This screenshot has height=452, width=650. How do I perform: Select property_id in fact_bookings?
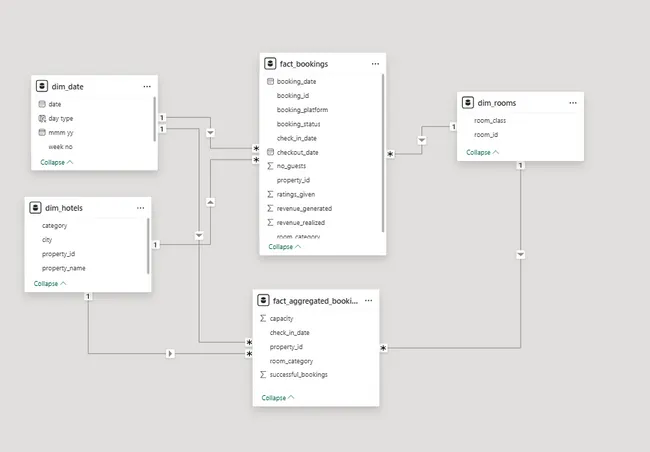tap(293, 180)
